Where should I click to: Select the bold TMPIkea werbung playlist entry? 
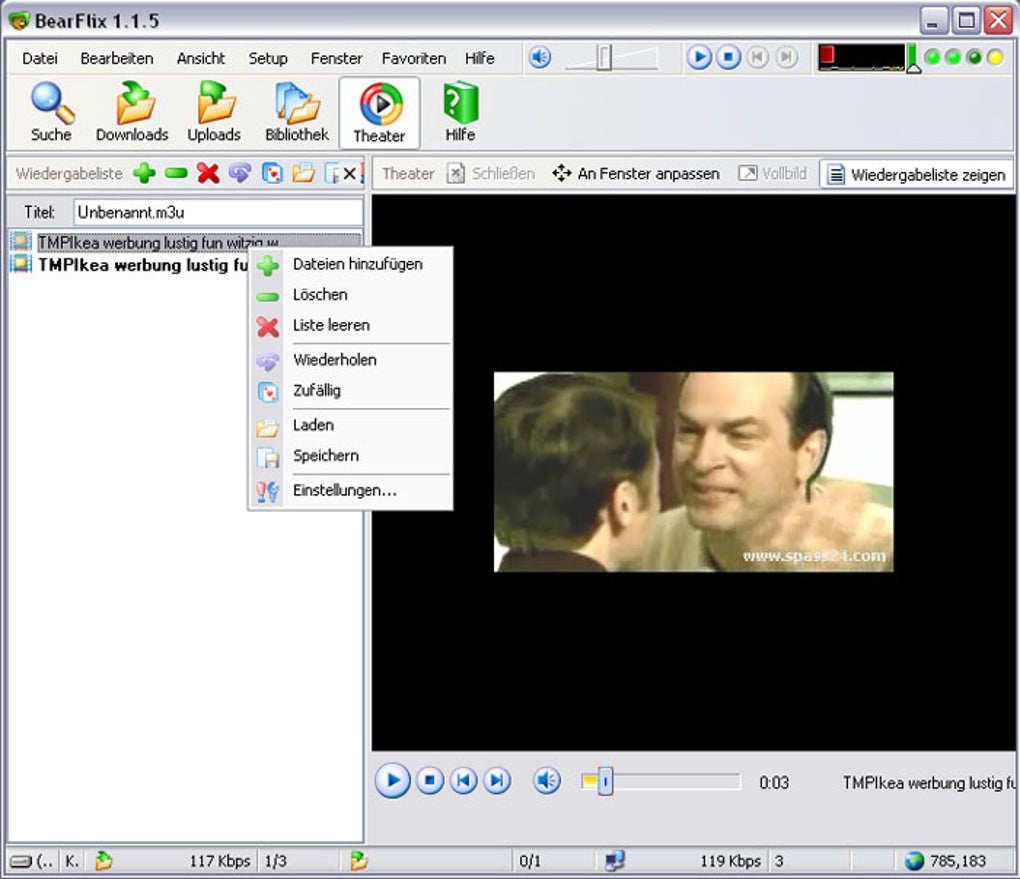(128, 265)
